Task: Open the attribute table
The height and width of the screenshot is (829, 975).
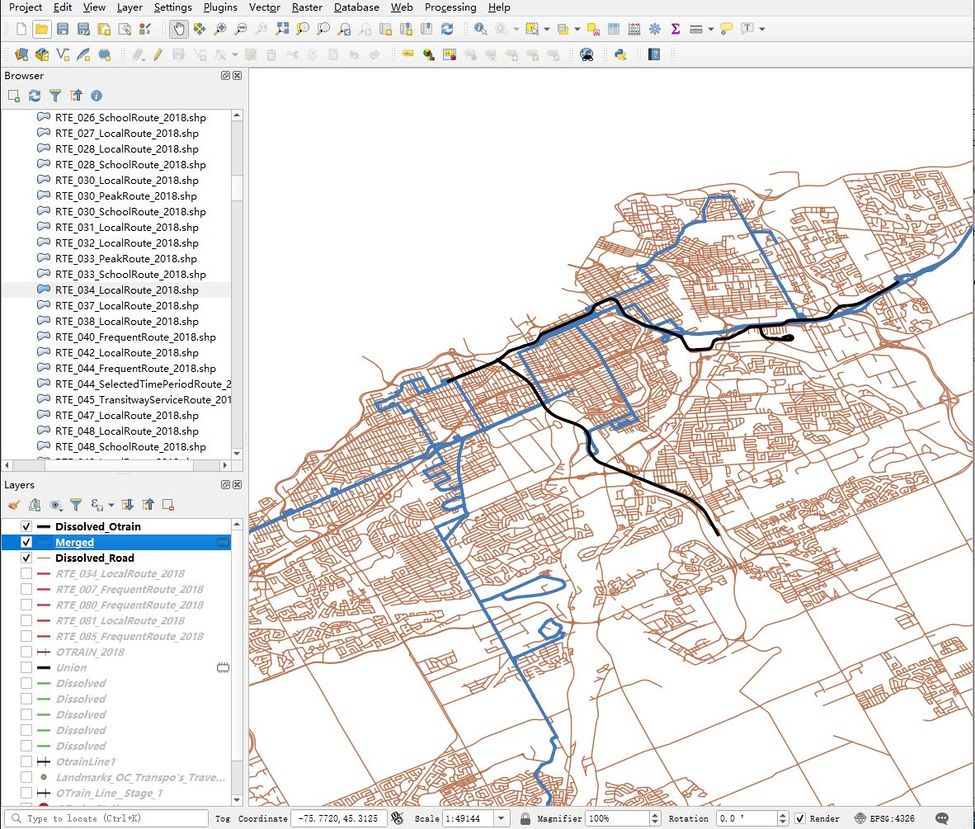Action: [x=612, y=29]
